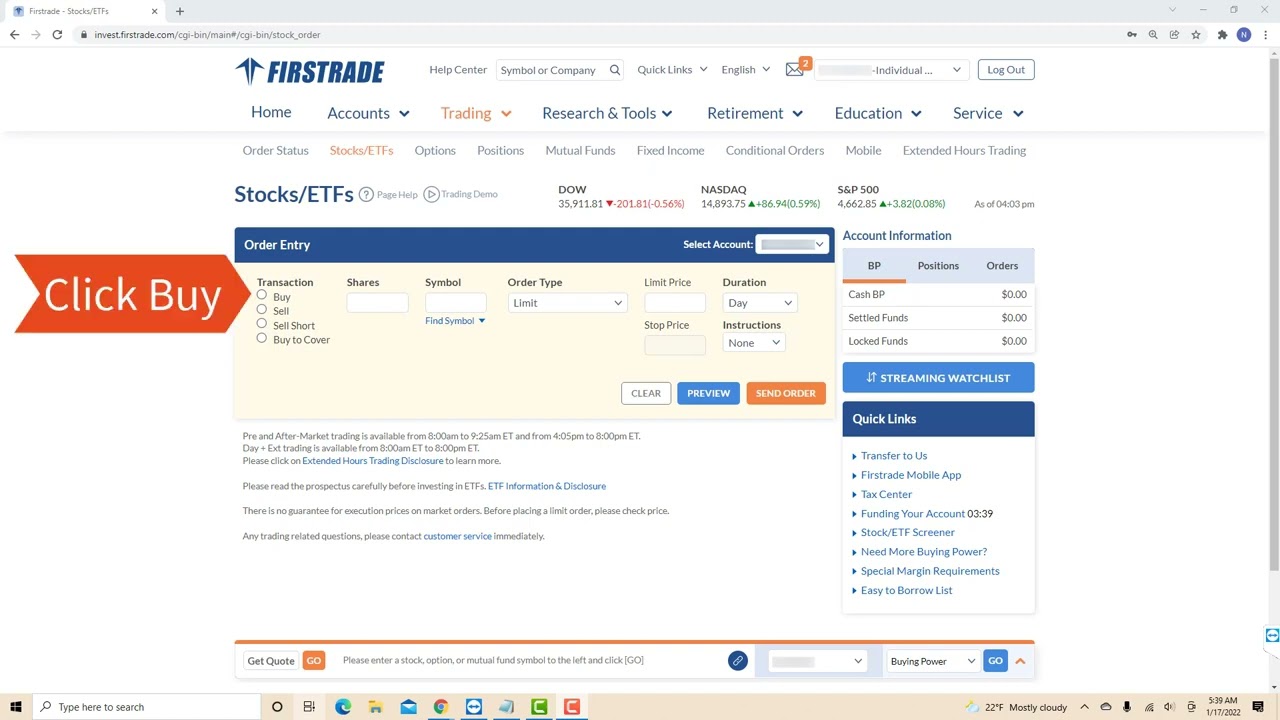Expand the Accounts menu
The width and height of the screenshot is (1280, 720).
pos(368,113)
